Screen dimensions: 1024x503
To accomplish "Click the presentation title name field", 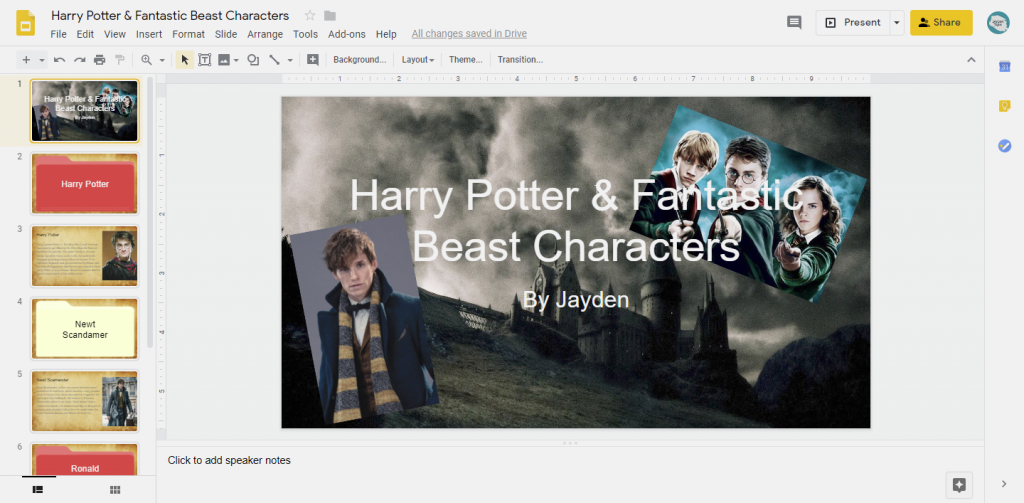I will 170,16.
